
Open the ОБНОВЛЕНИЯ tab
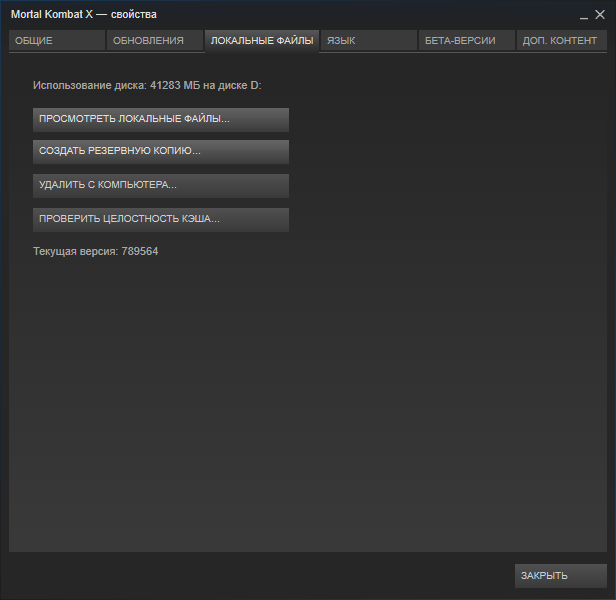pyautogui.click(x=155, y=40)
